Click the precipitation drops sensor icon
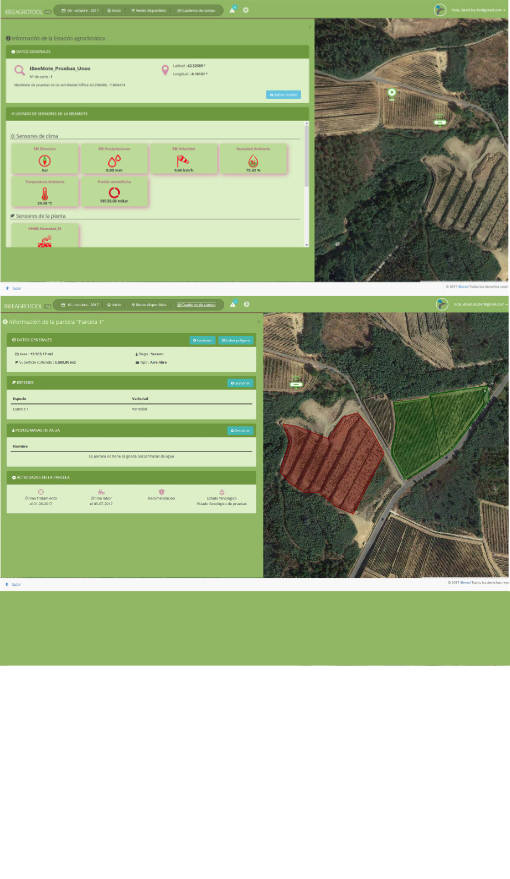510x879 pixels. click(114, 161)
